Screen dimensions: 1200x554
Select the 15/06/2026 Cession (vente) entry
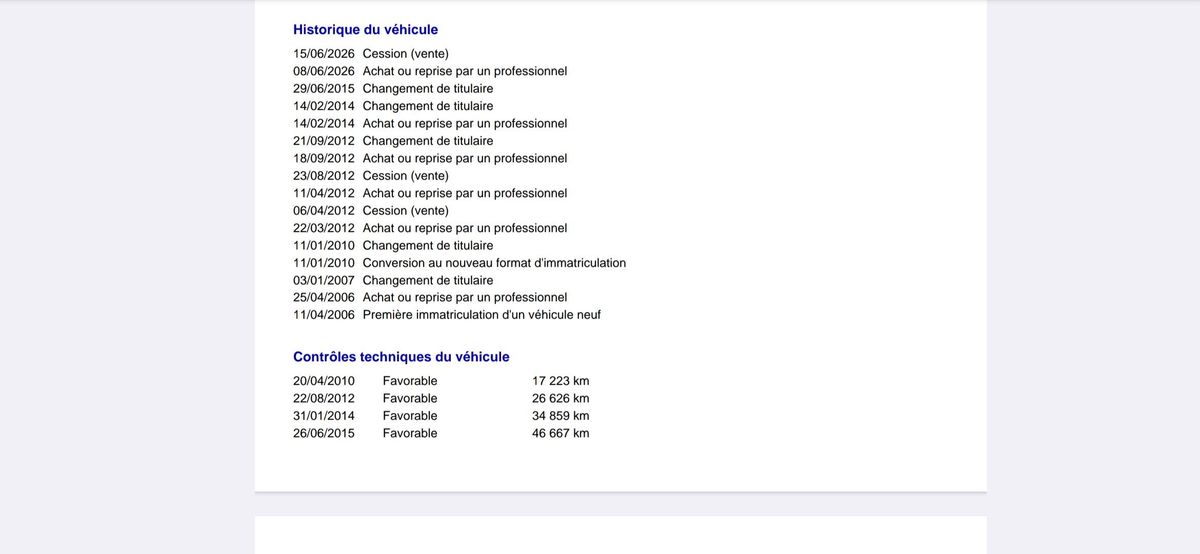(371, 54)
